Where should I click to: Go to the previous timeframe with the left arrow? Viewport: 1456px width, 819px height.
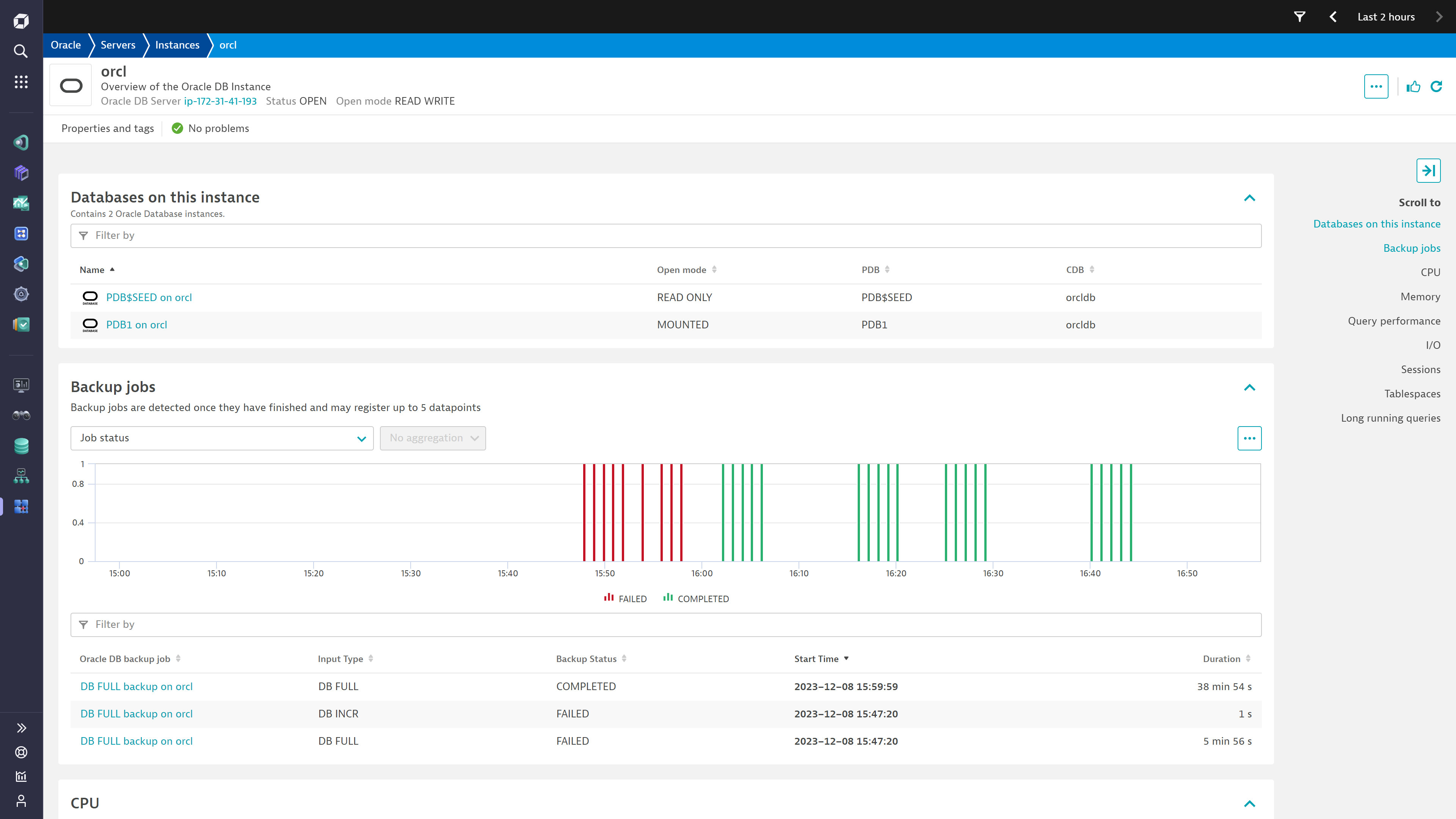coord(1333,17)
